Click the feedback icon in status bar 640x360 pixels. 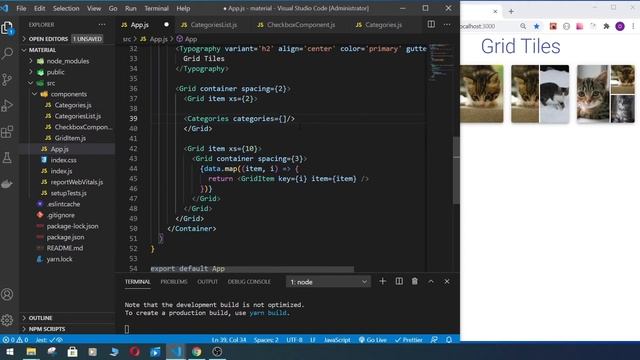pyautogui.click(x=434, y=340)
